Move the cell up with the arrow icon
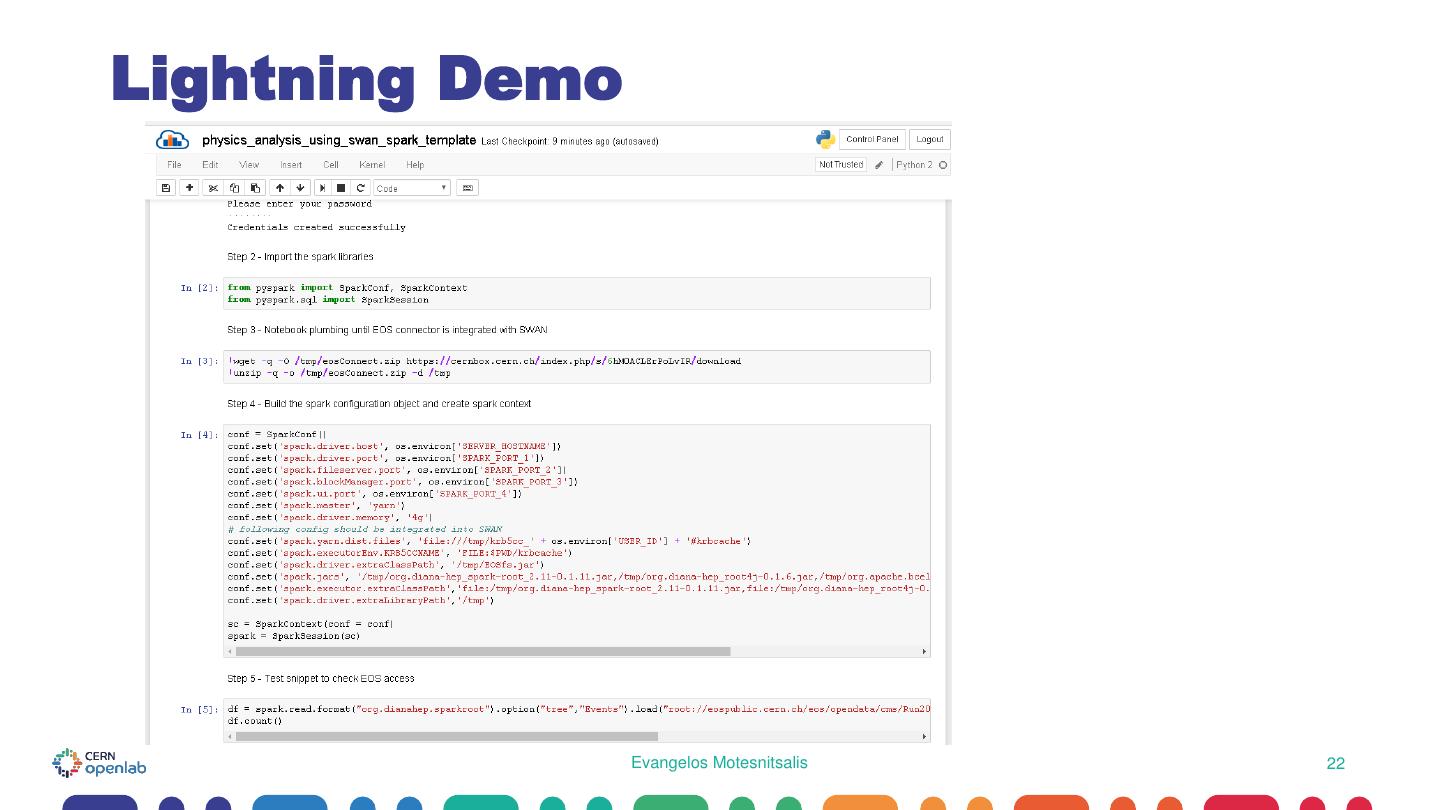This screenshot has height=810, width=1440. coord(280,188)
